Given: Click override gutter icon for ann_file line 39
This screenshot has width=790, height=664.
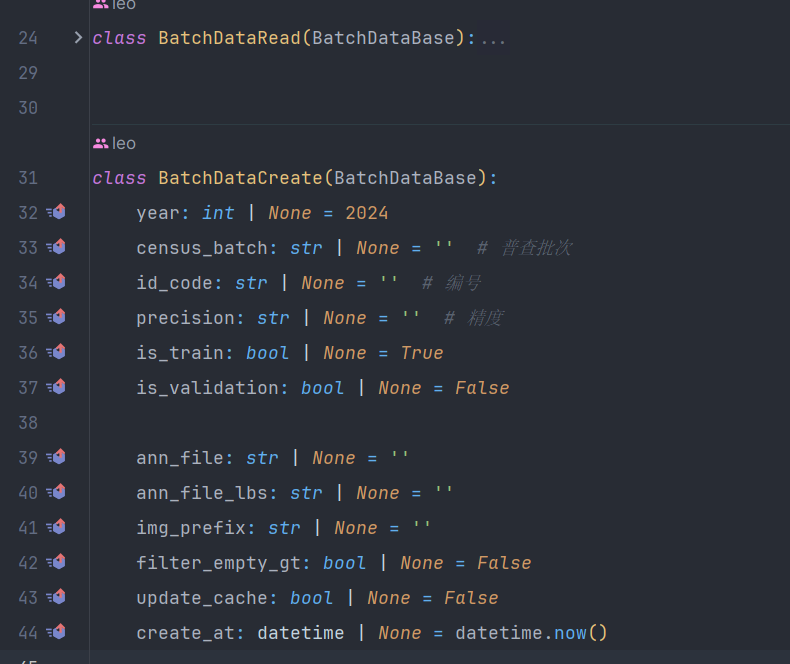Looking at the screenshot, I should pos(57,457).
